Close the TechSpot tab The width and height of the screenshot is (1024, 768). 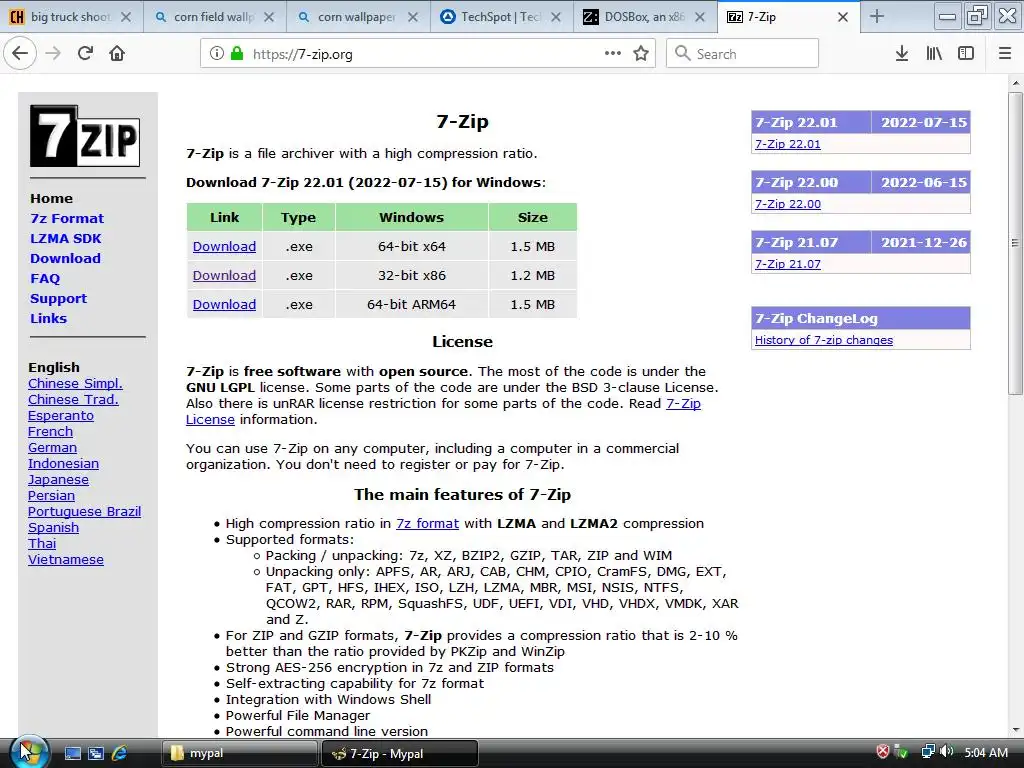tap(556, 17)
